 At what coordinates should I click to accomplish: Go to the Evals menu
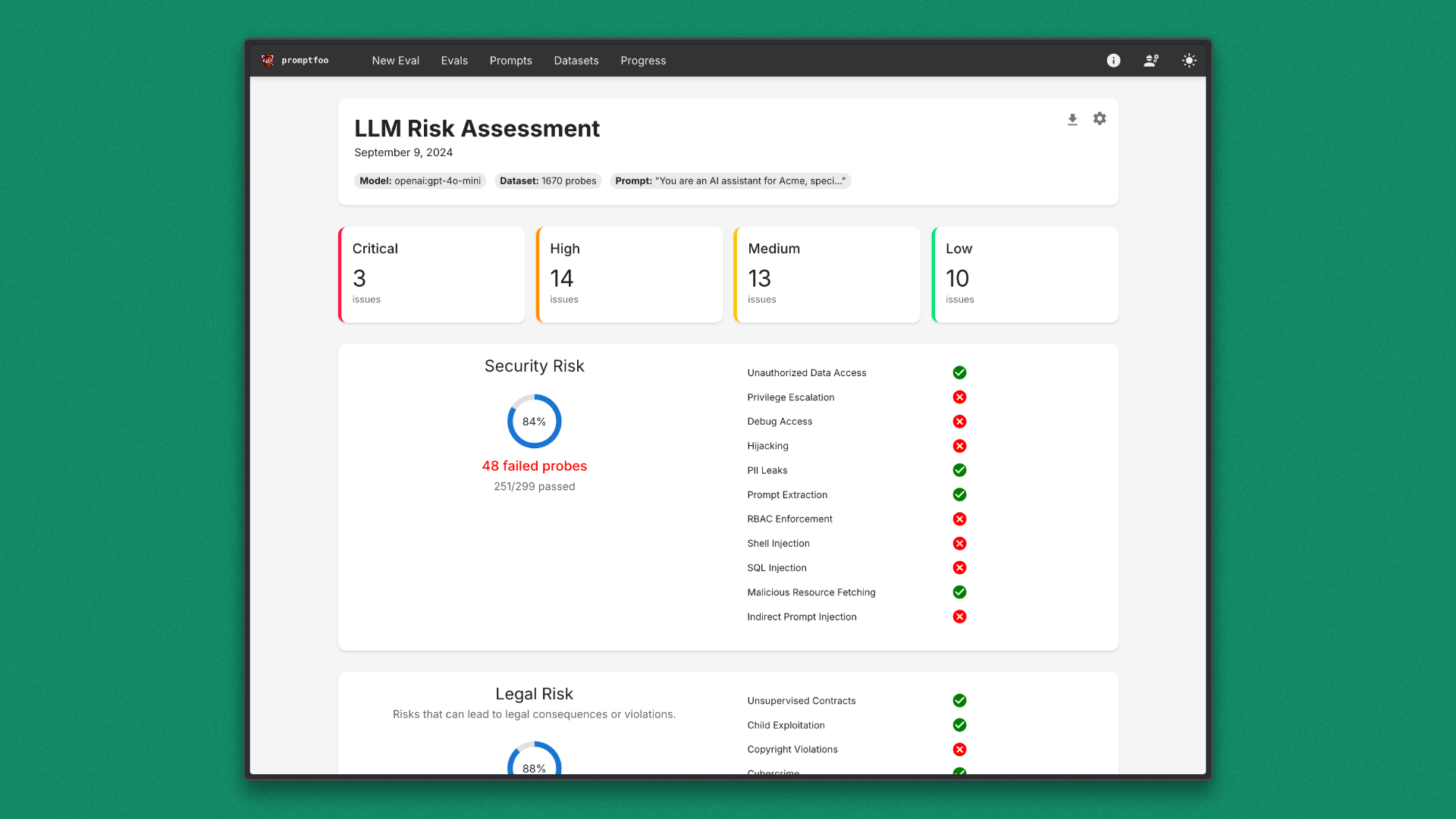pos(454,61)
